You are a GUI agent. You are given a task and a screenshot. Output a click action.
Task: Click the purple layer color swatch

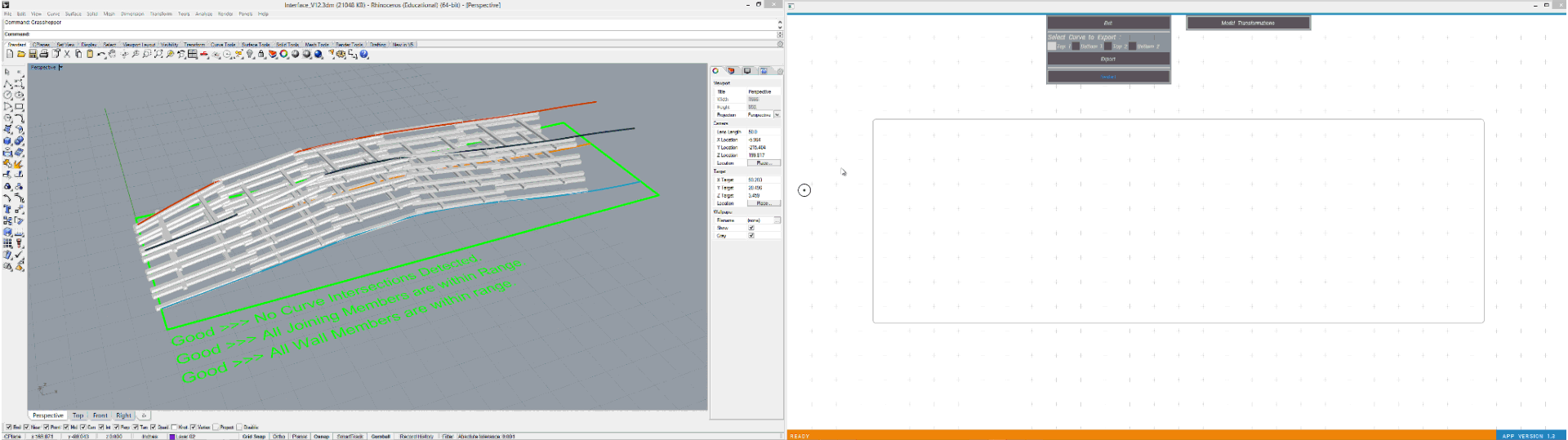(172, 436)
